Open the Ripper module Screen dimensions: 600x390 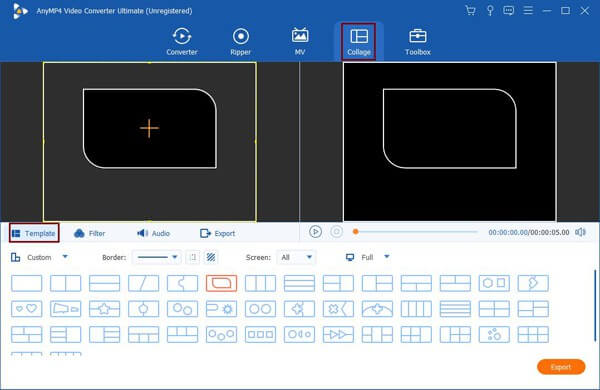pyautogui.click(x=241, y=41)
